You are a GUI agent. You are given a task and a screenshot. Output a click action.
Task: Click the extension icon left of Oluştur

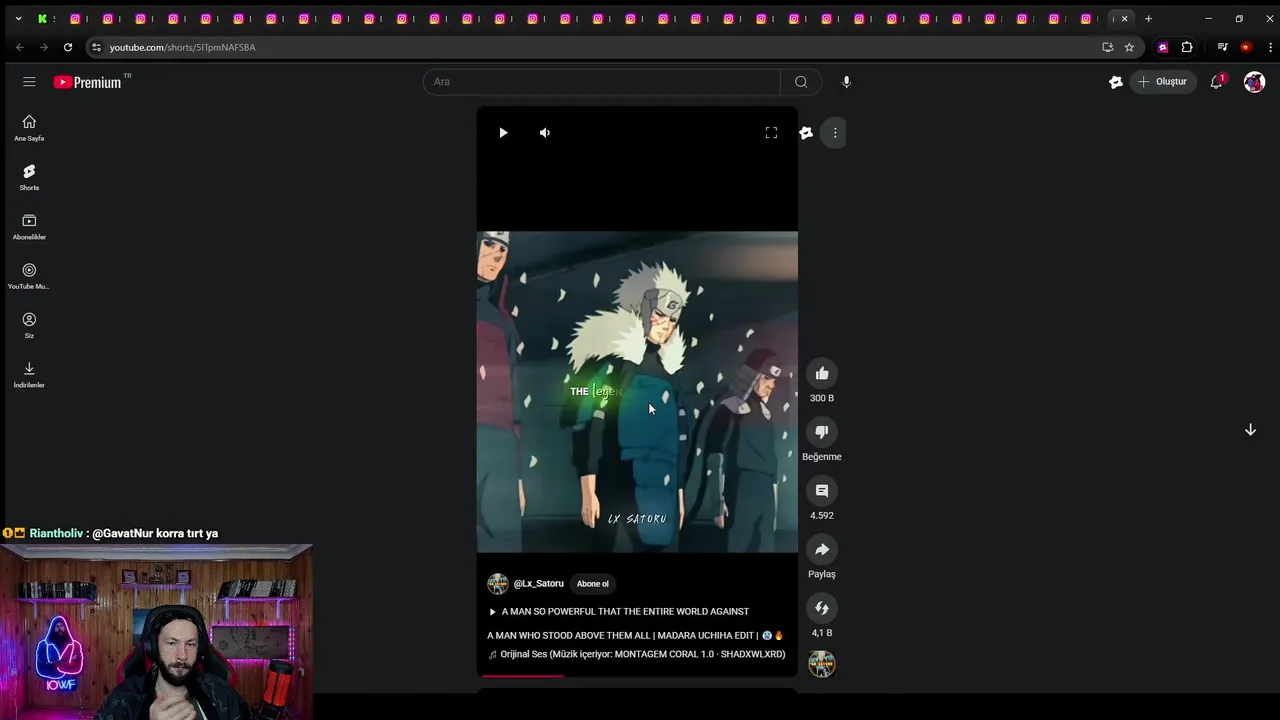coord(1116,82)
